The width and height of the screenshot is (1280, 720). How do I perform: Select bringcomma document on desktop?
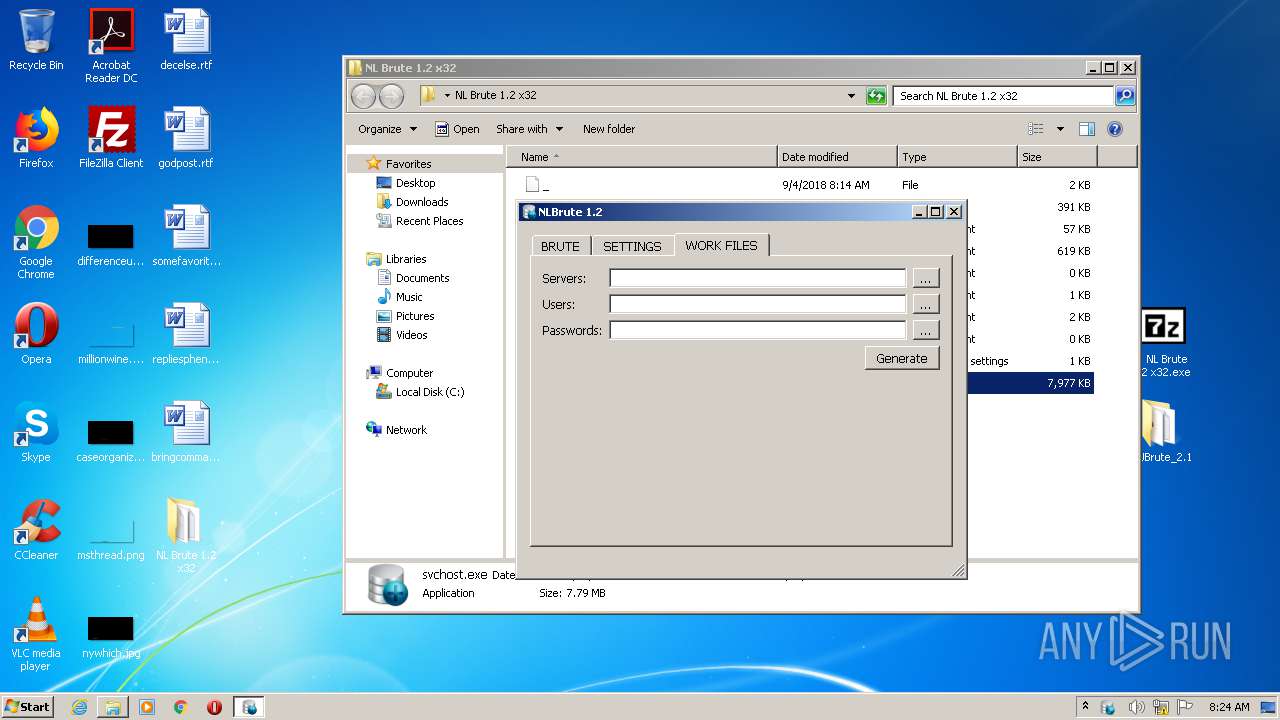(x=186, y=432)
